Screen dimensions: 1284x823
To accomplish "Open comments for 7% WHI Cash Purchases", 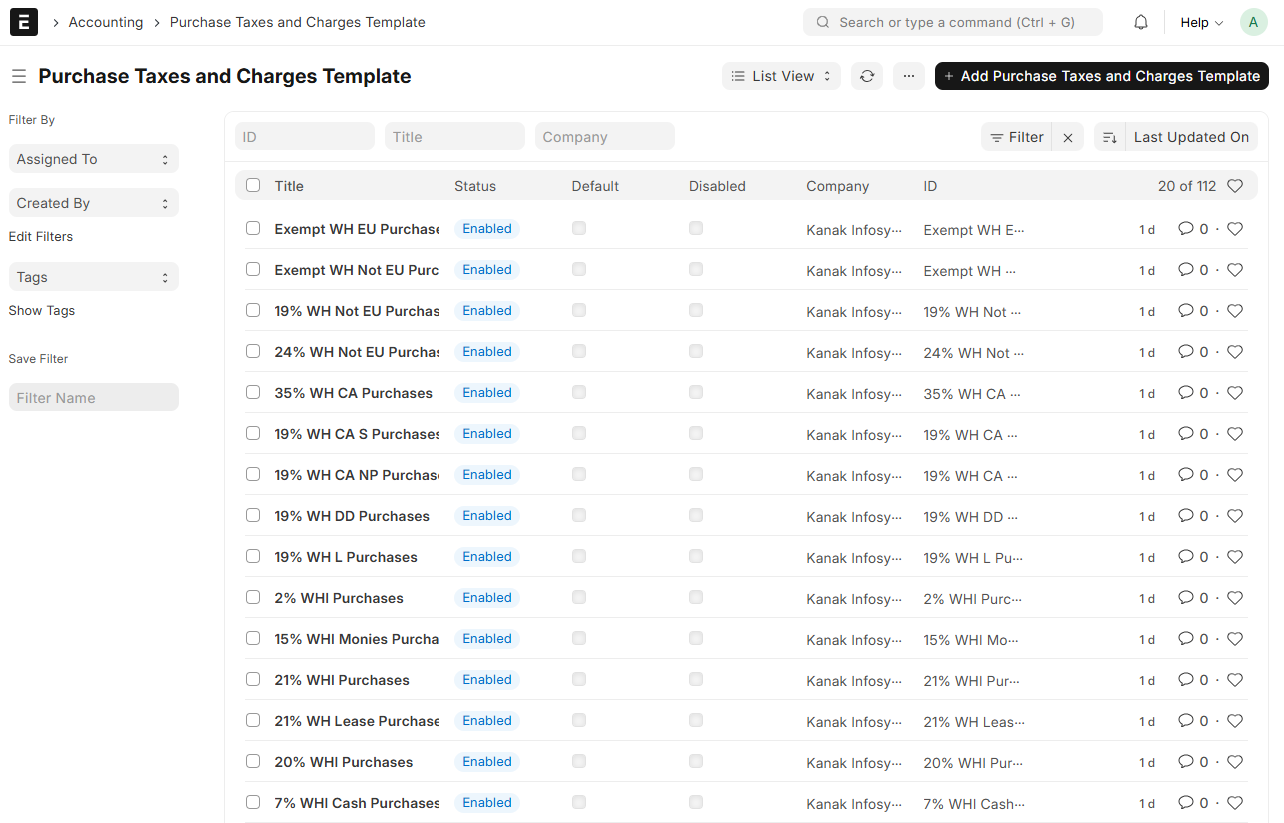I will pyautogui.click(x=1193, y=803).
